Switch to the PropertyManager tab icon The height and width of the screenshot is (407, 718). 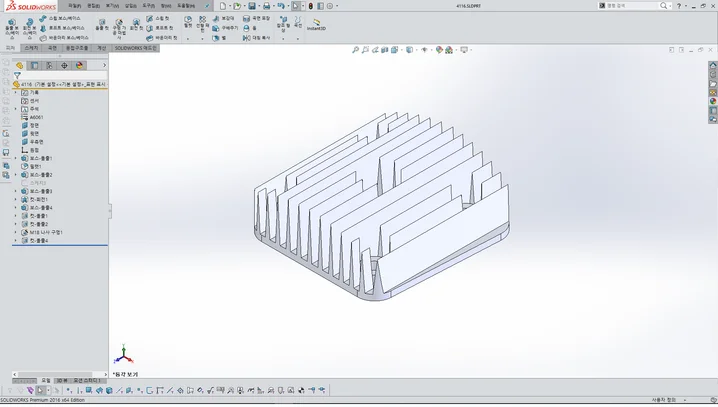coord(34,65)
